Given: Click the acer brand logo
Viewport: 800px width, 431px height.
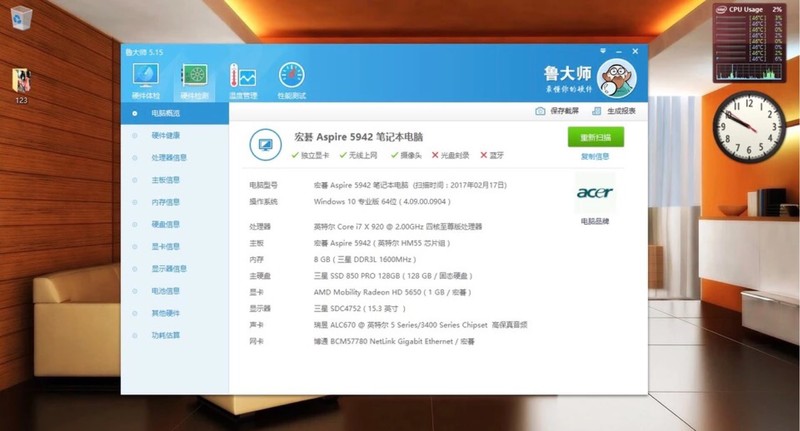Looking at the screenshot, I should pos(595,193).
